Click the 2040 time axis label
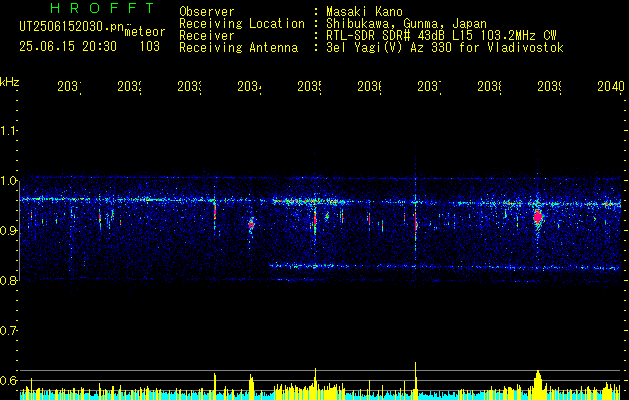This screenshot has height=400, width=629. point(611,86)
